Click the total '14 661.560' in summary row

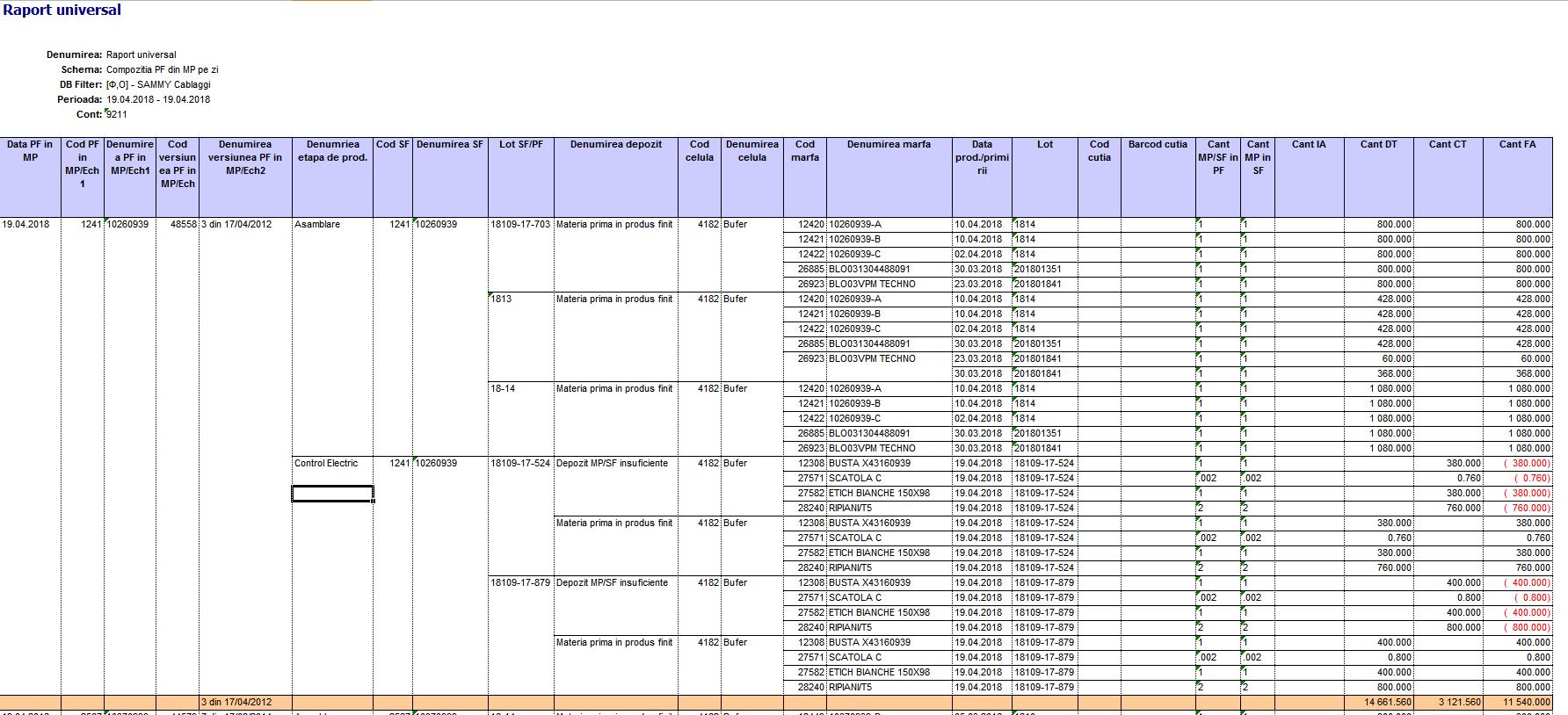coord(1378,703)
